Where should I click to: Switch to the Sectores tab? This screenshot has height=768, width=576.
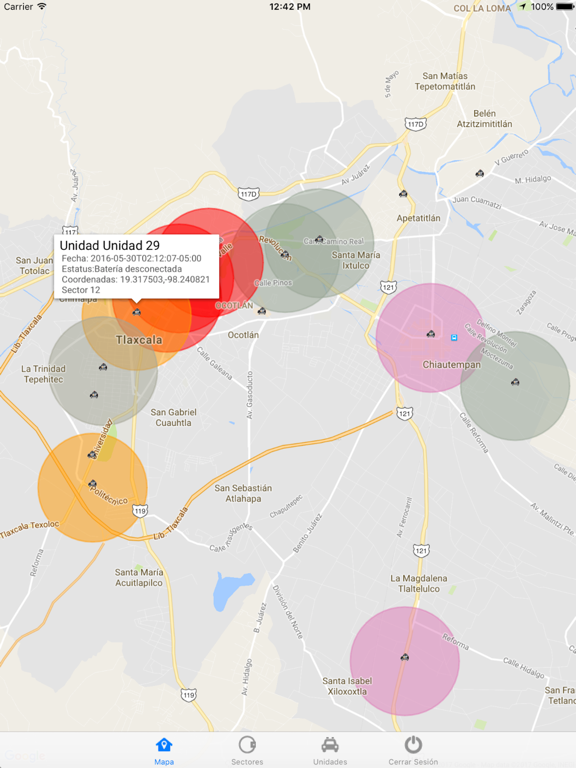247,751
